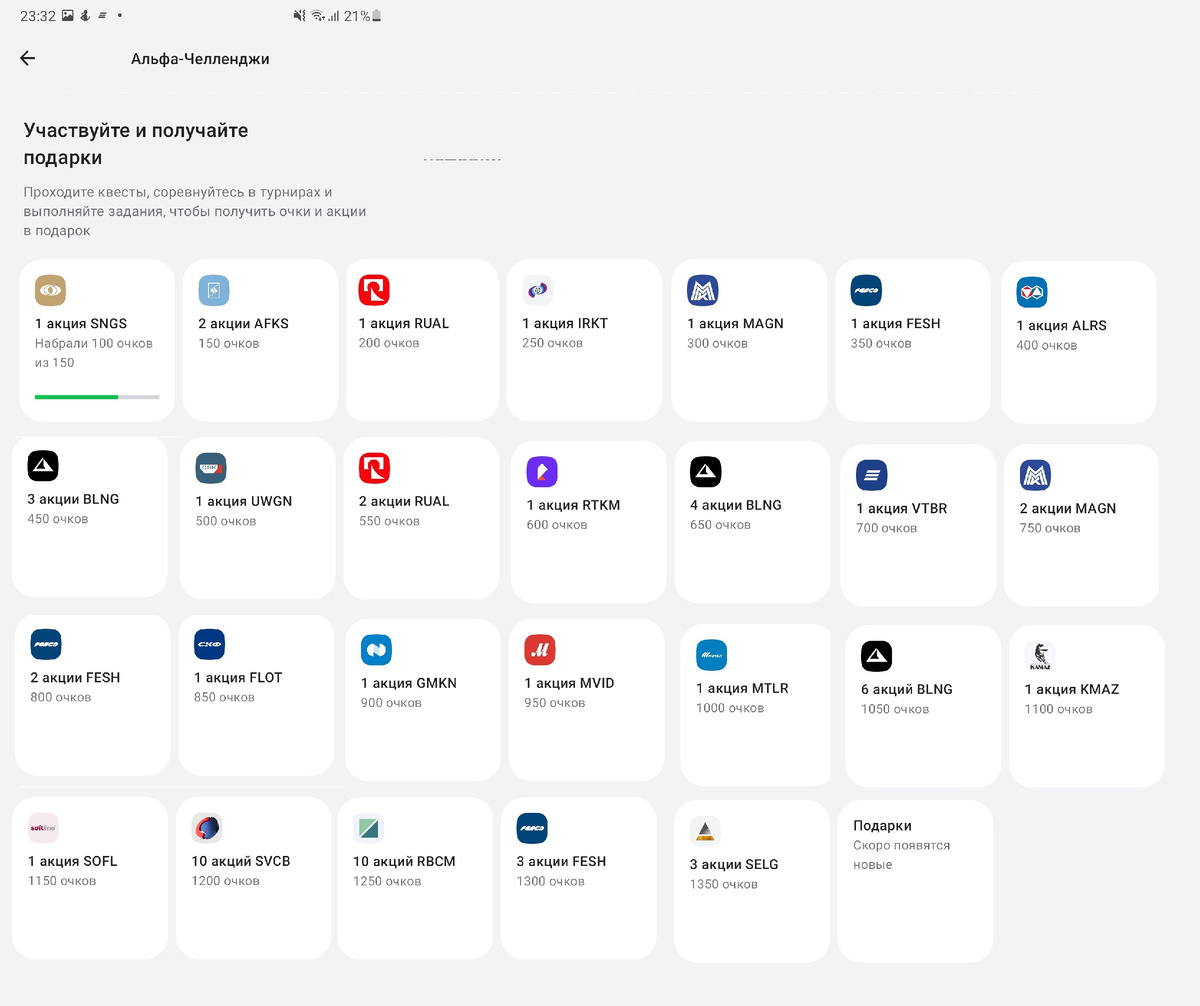Select the "1 акция KMAZ" label
Screen dimensions: 1200x1006
point(1072,689)
